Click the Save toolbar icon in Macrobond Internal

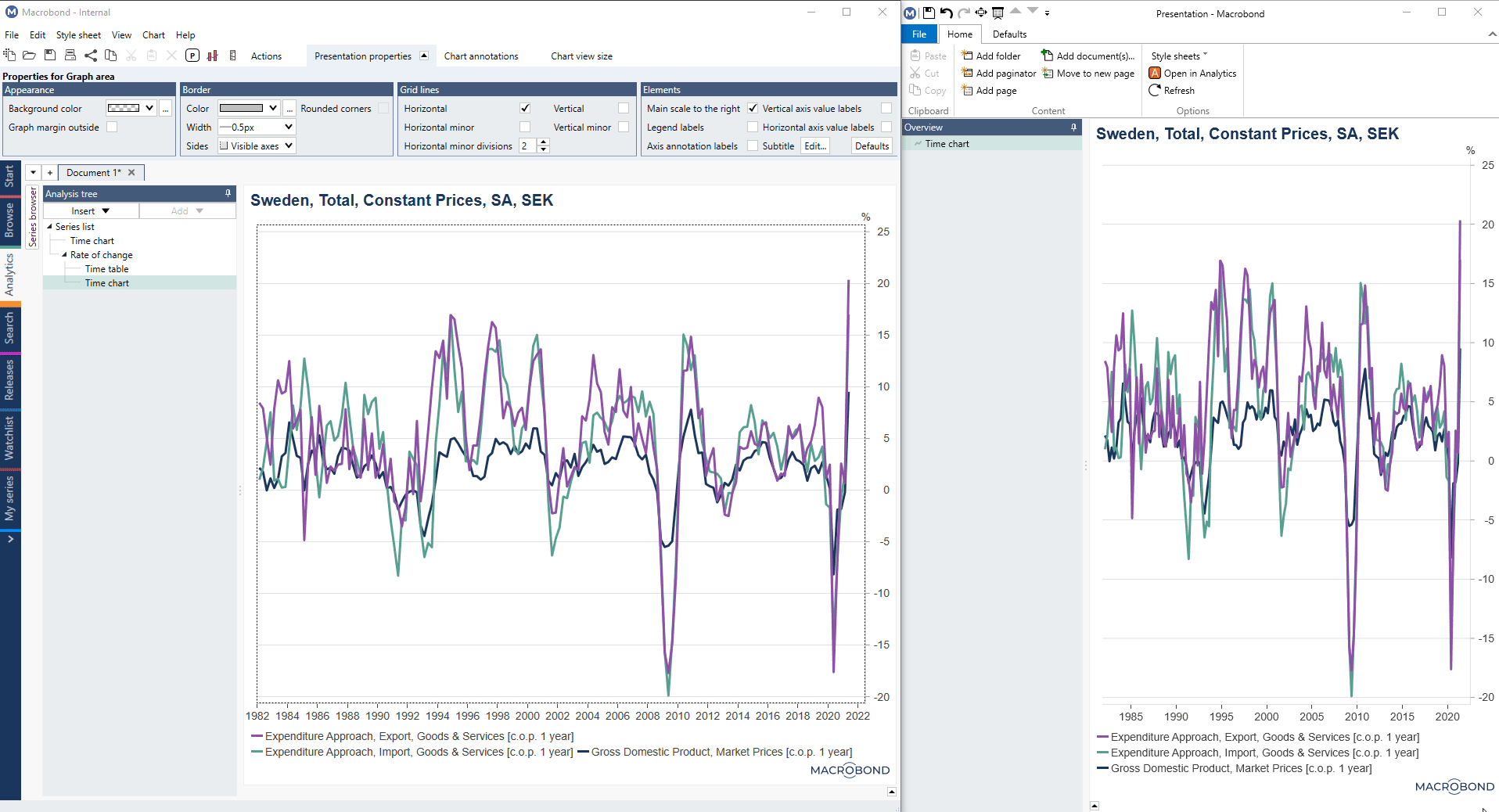click(50, 56)
